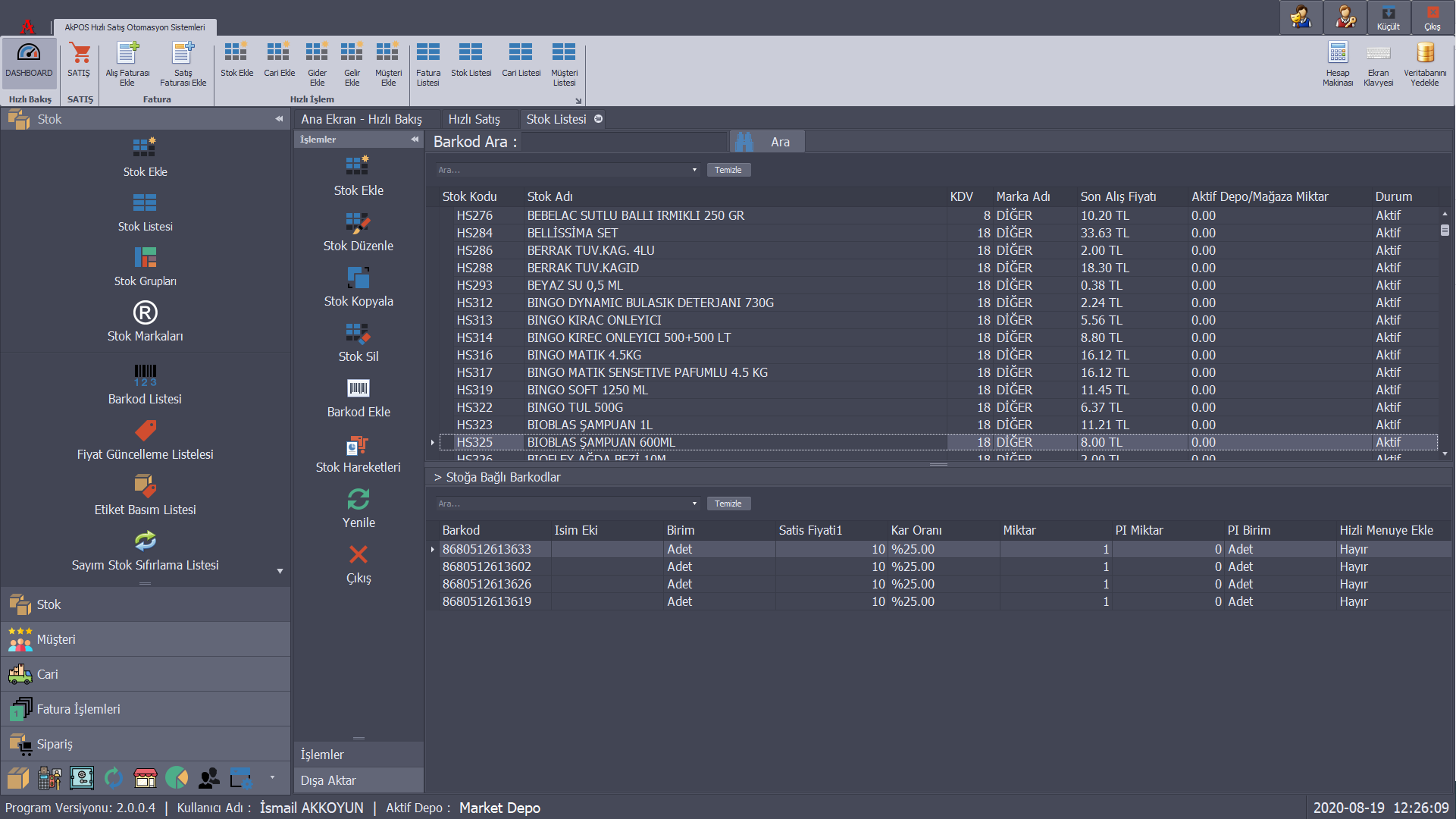
Task: Open the barcode section Ara dropdown
Action: pos(694,504)
